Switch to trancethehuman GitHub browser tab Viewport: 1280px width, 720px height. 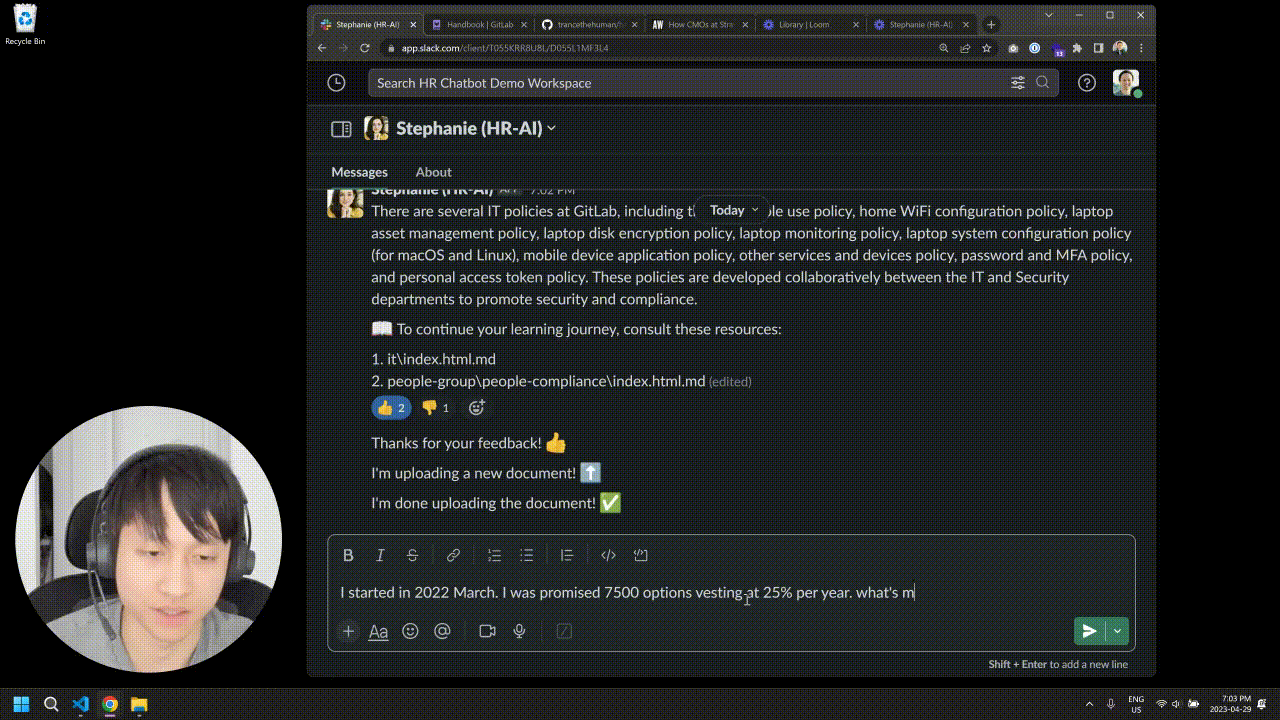590,24
